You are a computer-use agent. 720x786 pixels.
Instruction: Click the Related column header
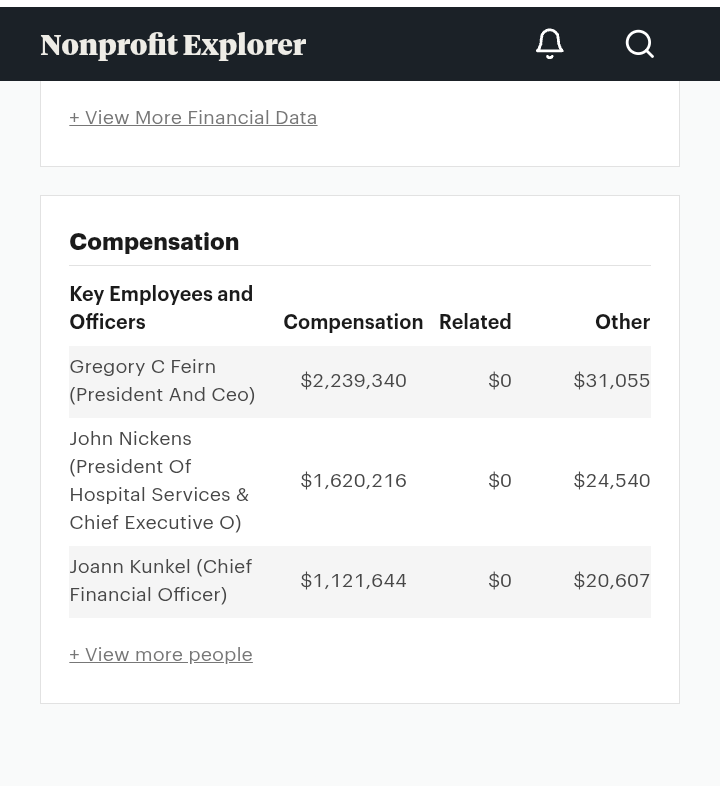(x=475, y=322)
